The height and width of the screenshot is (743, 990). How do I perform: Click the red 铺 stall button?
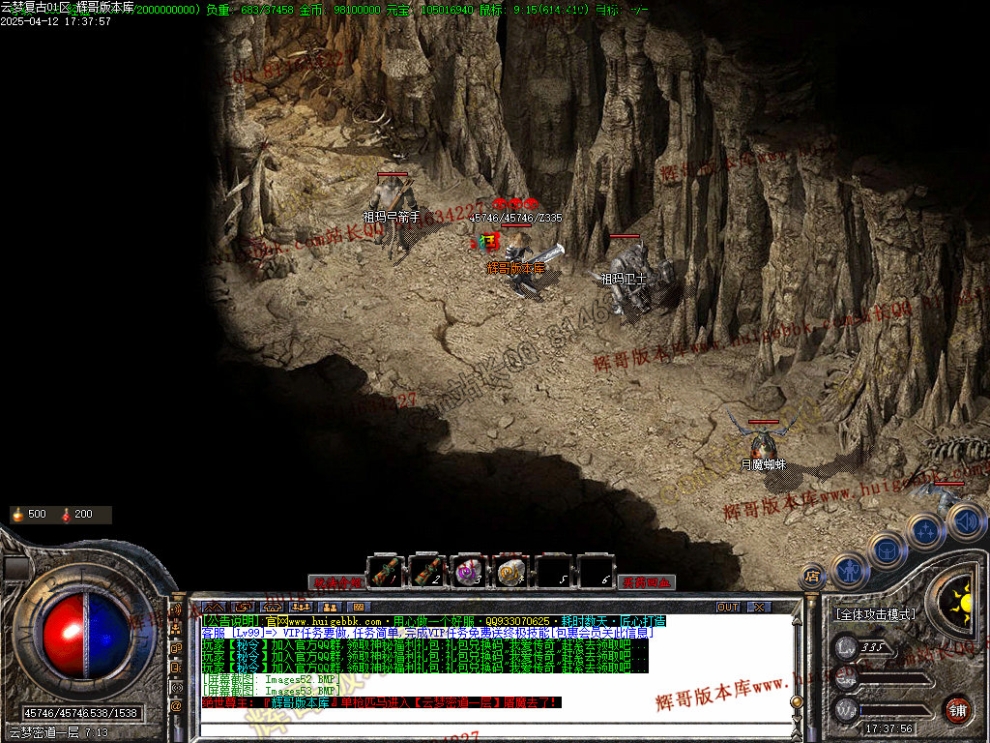tap(958, 710)
